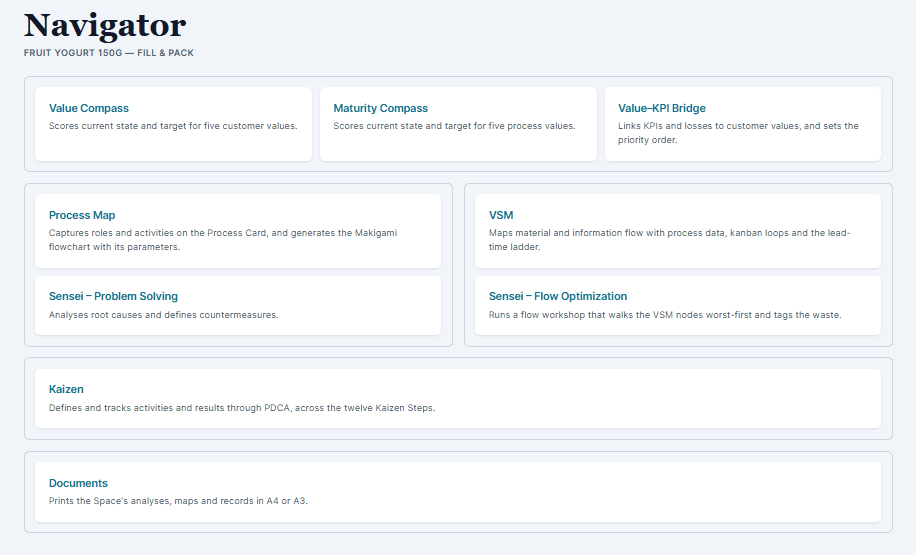Open the Value–KPI Bridge card
Image resolution: width=916 pixels, height=555 pixels.
(742, 124)
